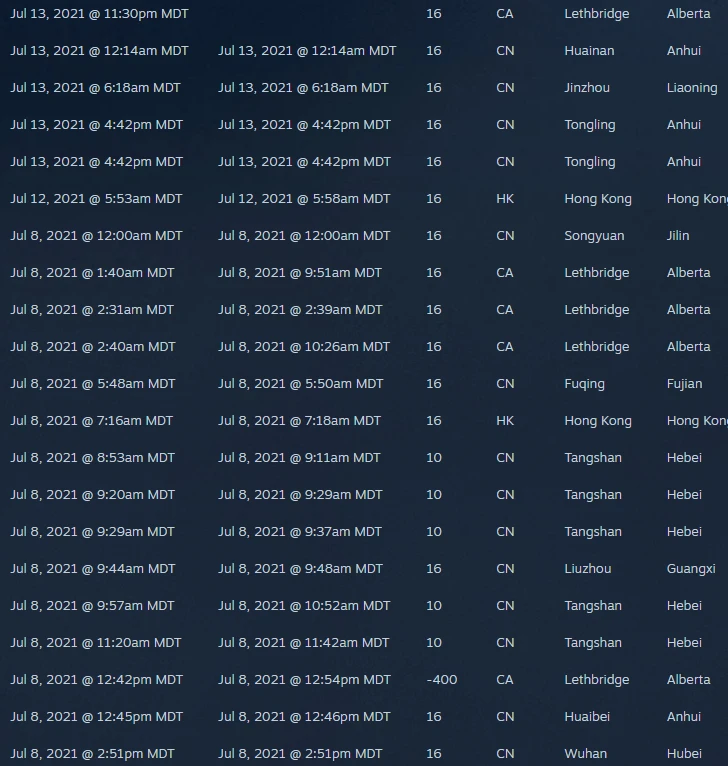Click 'CA' in the 2:31am row
This screenshot has height=766, width=728.
click(505, 310)
